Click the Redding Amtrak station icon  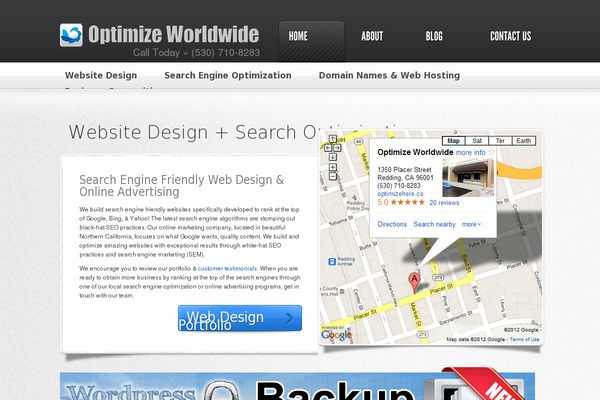332,262
